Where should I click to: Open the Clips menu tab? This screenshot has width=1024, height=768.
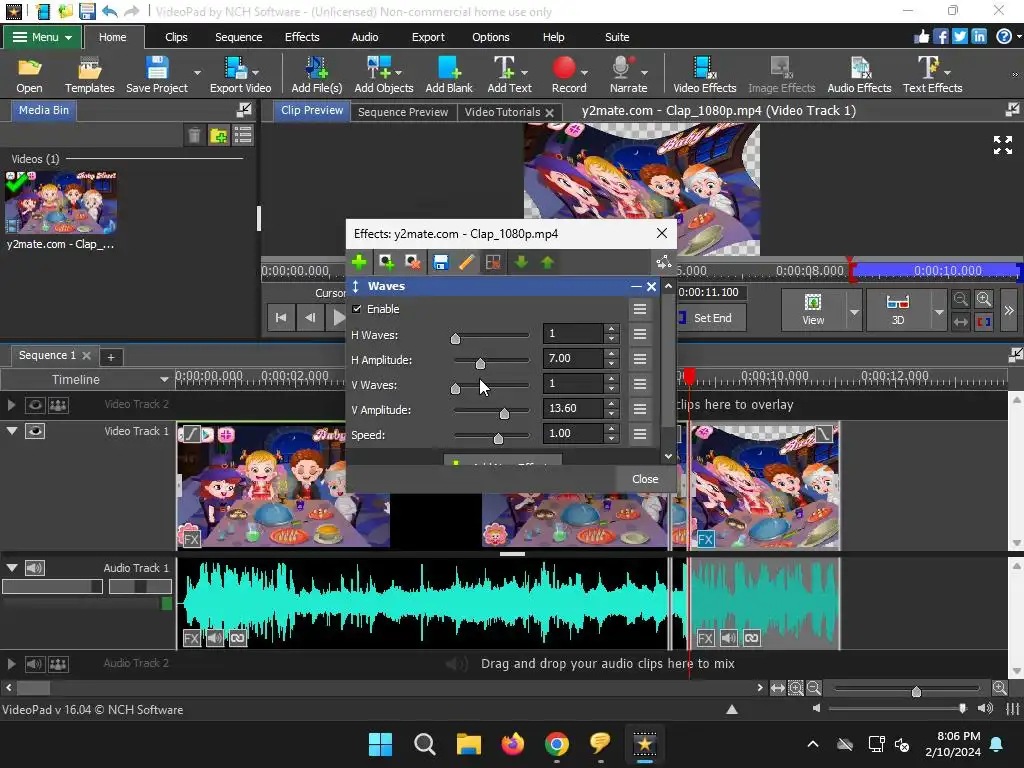pyautogui.click(x=176, y=37)
